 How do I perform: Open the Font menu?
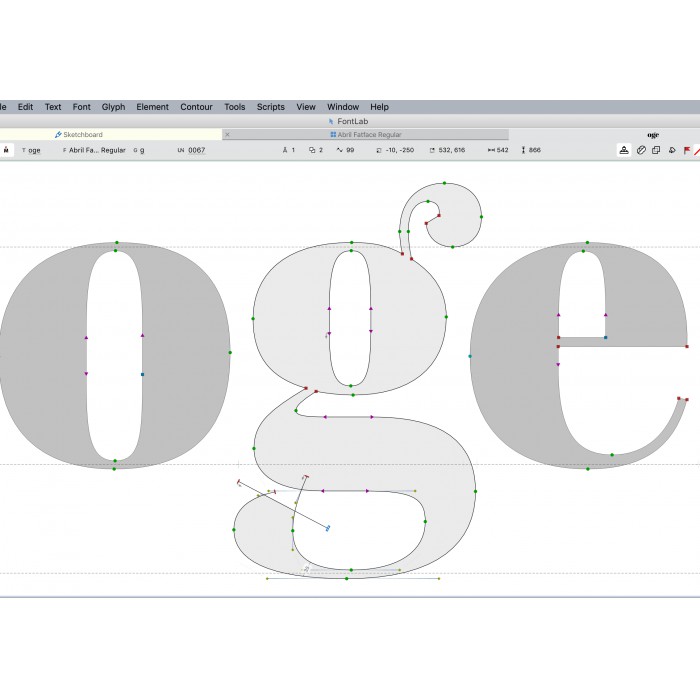(x=81, y=107)
